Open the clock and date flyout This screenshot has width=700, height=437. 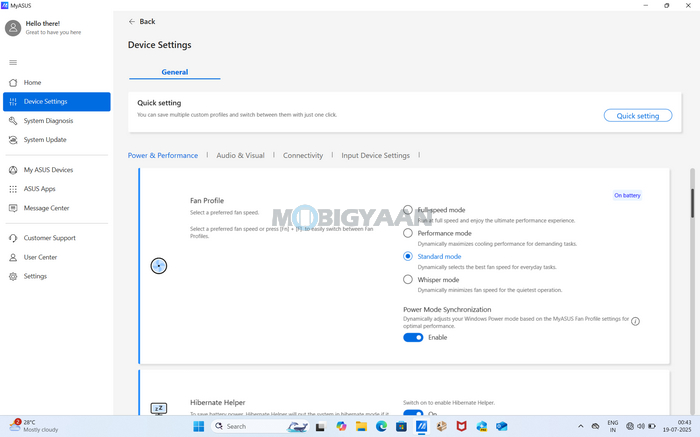pos(677,426)
